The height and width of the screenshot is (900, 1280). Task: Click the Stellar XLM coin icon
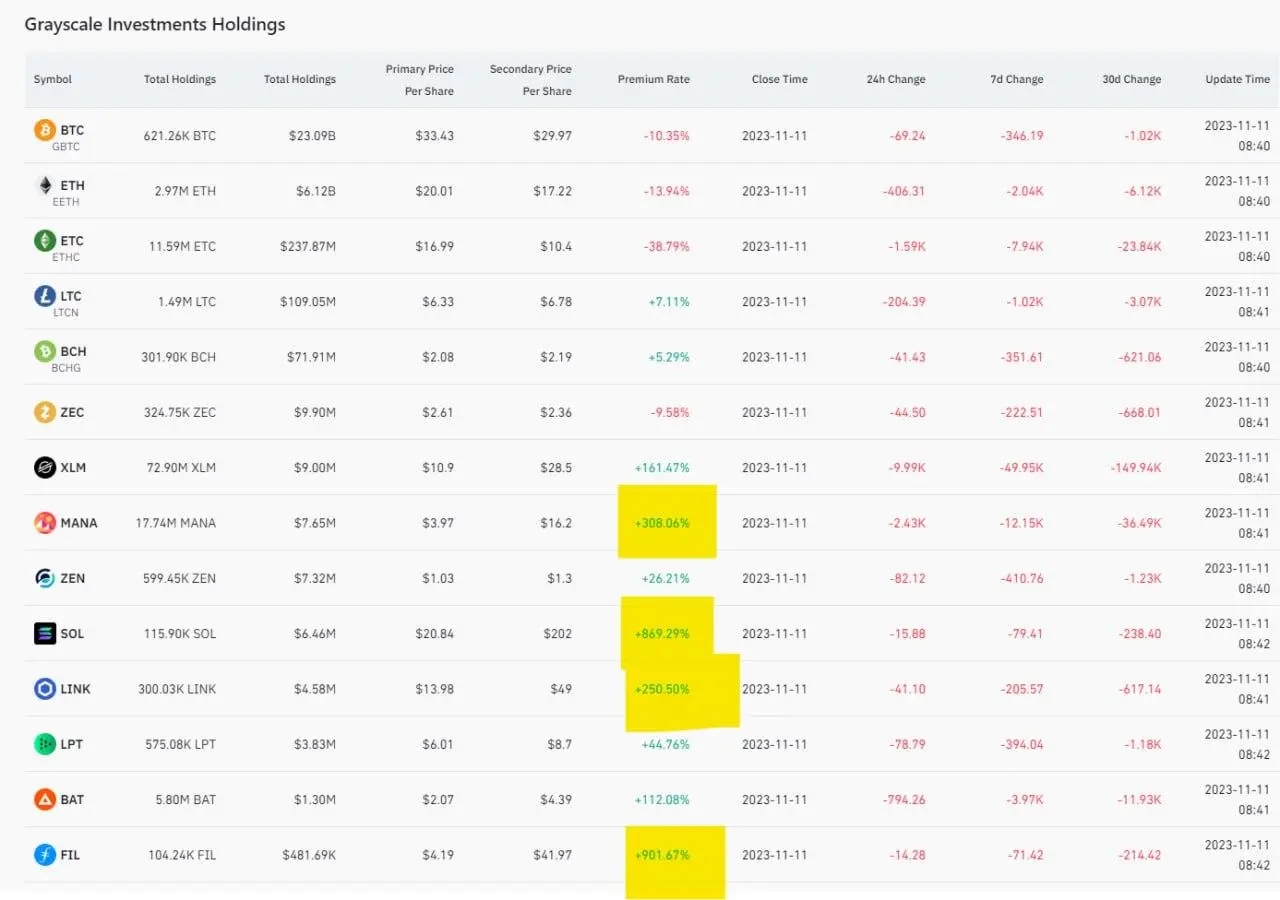(x=45, y=467)
